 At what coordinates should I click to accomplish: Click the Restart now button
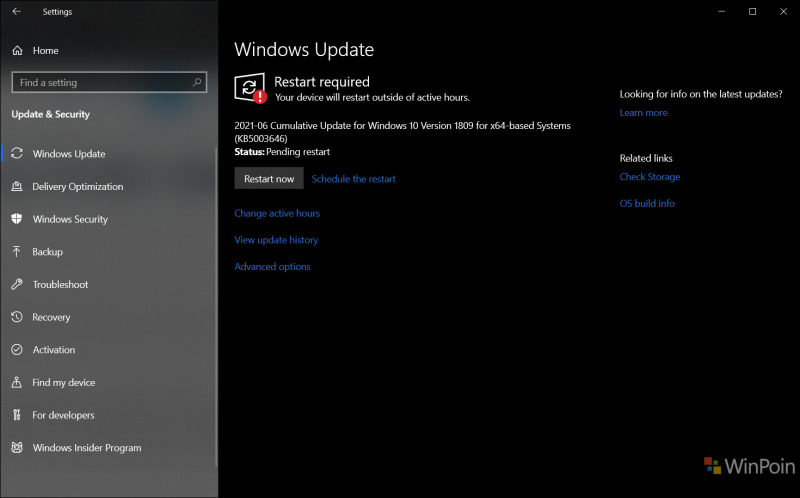tap(269, 179)
